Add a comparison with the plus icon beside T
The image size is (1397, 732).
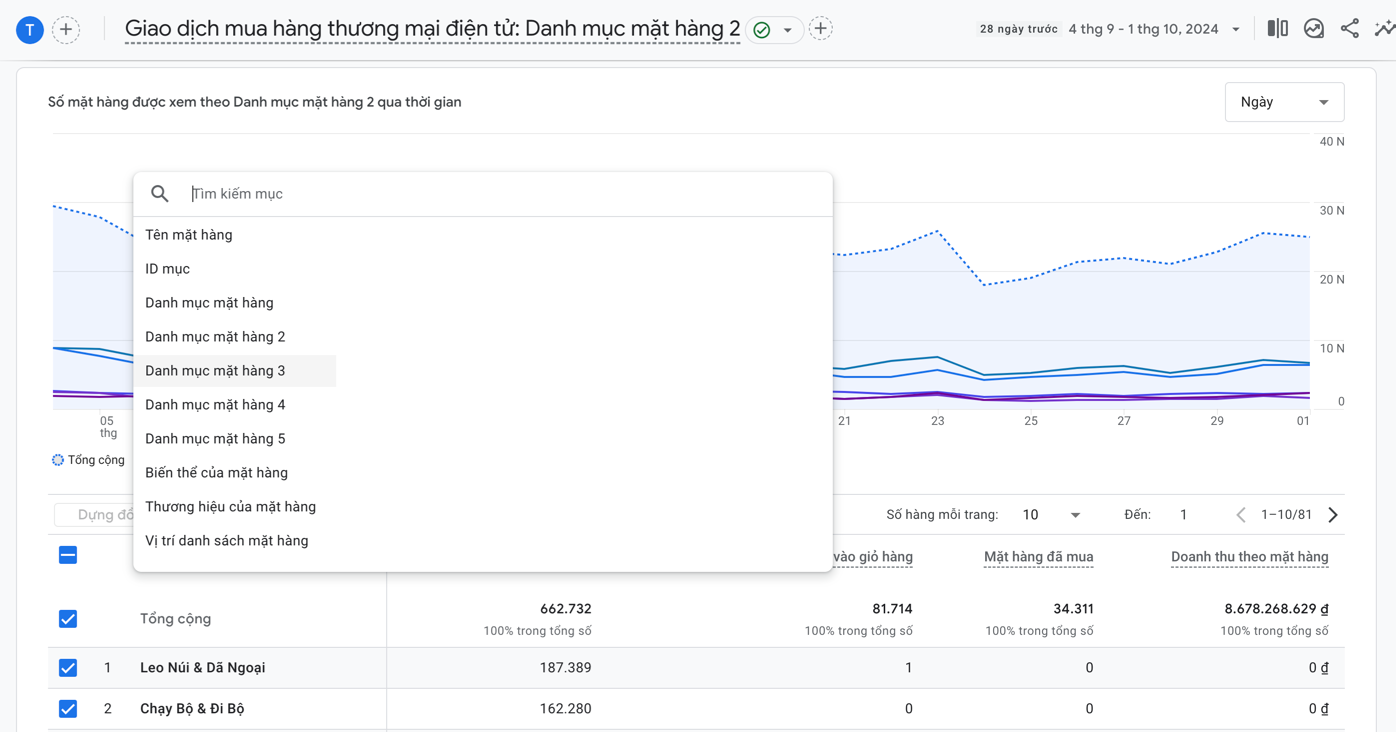tap(66, 30)
